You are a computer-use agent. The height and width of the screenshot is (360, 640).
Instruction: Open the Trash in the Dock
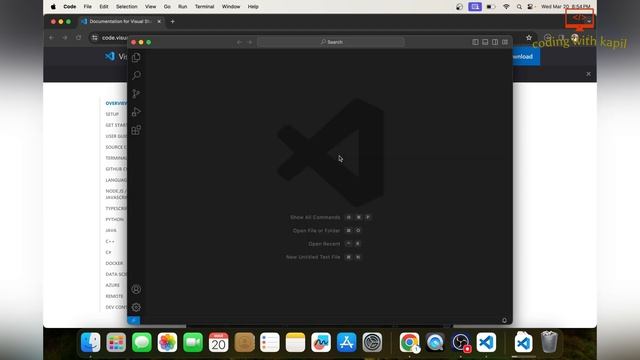[549, 342]
